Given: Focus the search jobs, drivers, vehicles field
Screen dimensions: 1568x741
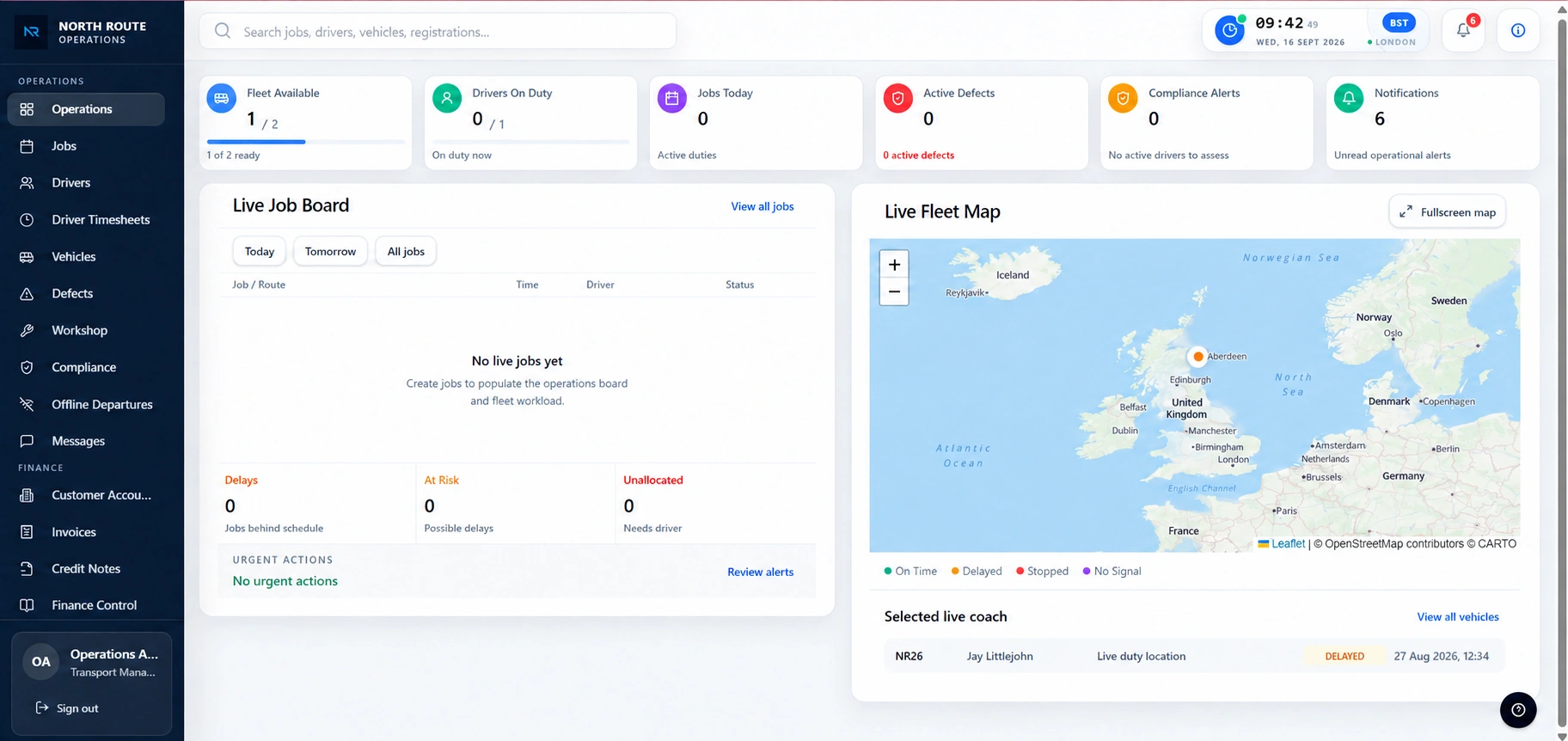Looking at the screenshot, I should (x=438, y=31).
